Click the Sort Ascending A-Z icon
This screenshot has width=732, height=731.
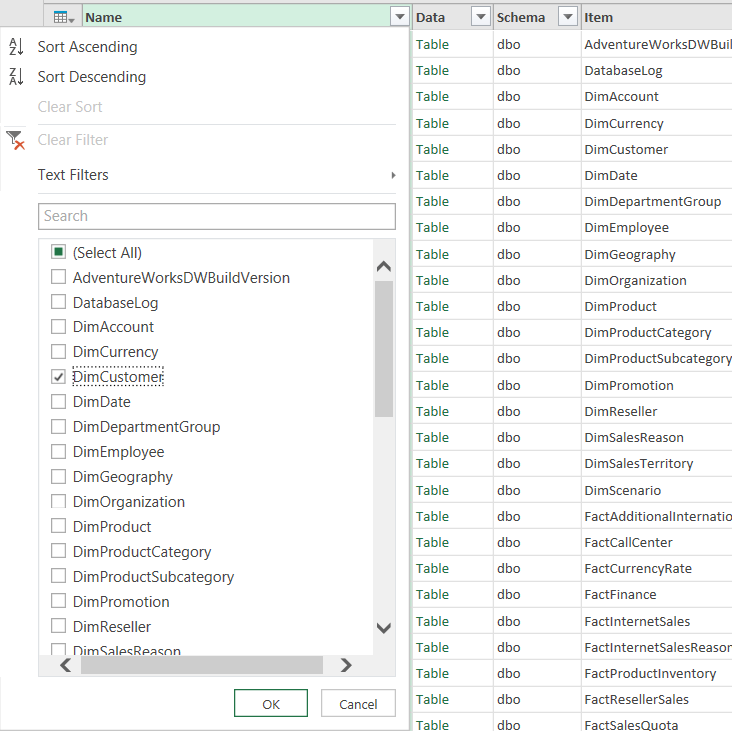pos(16,47)
